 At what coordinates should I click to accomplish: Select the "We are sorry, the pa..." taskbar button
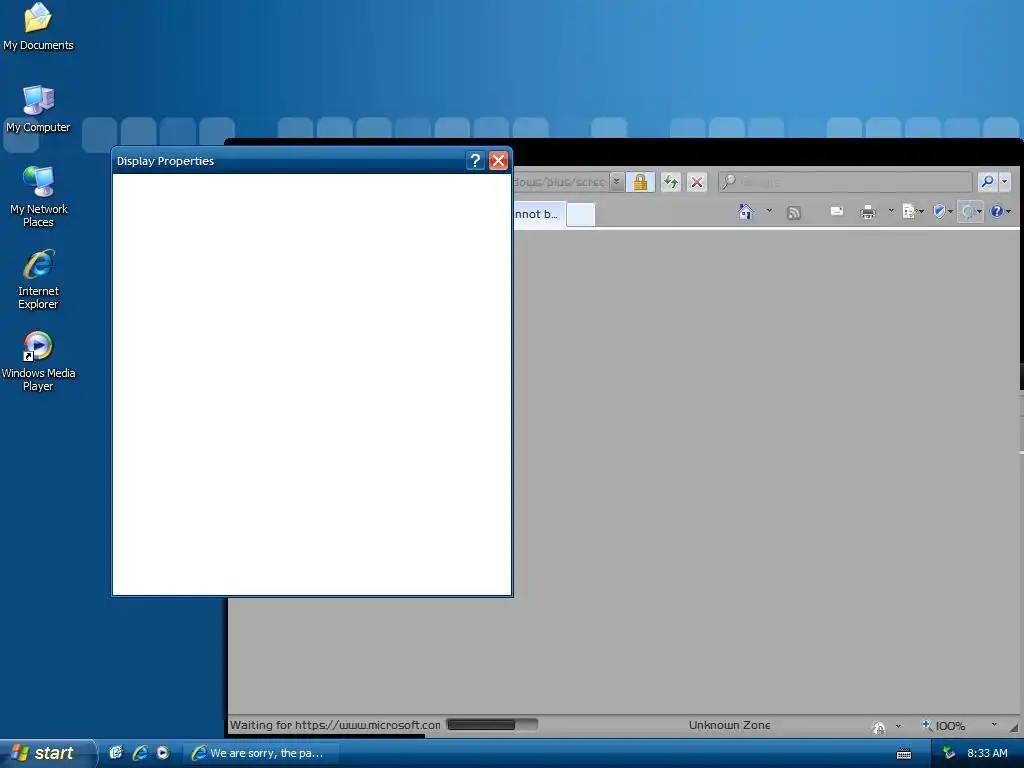[261, 753]
